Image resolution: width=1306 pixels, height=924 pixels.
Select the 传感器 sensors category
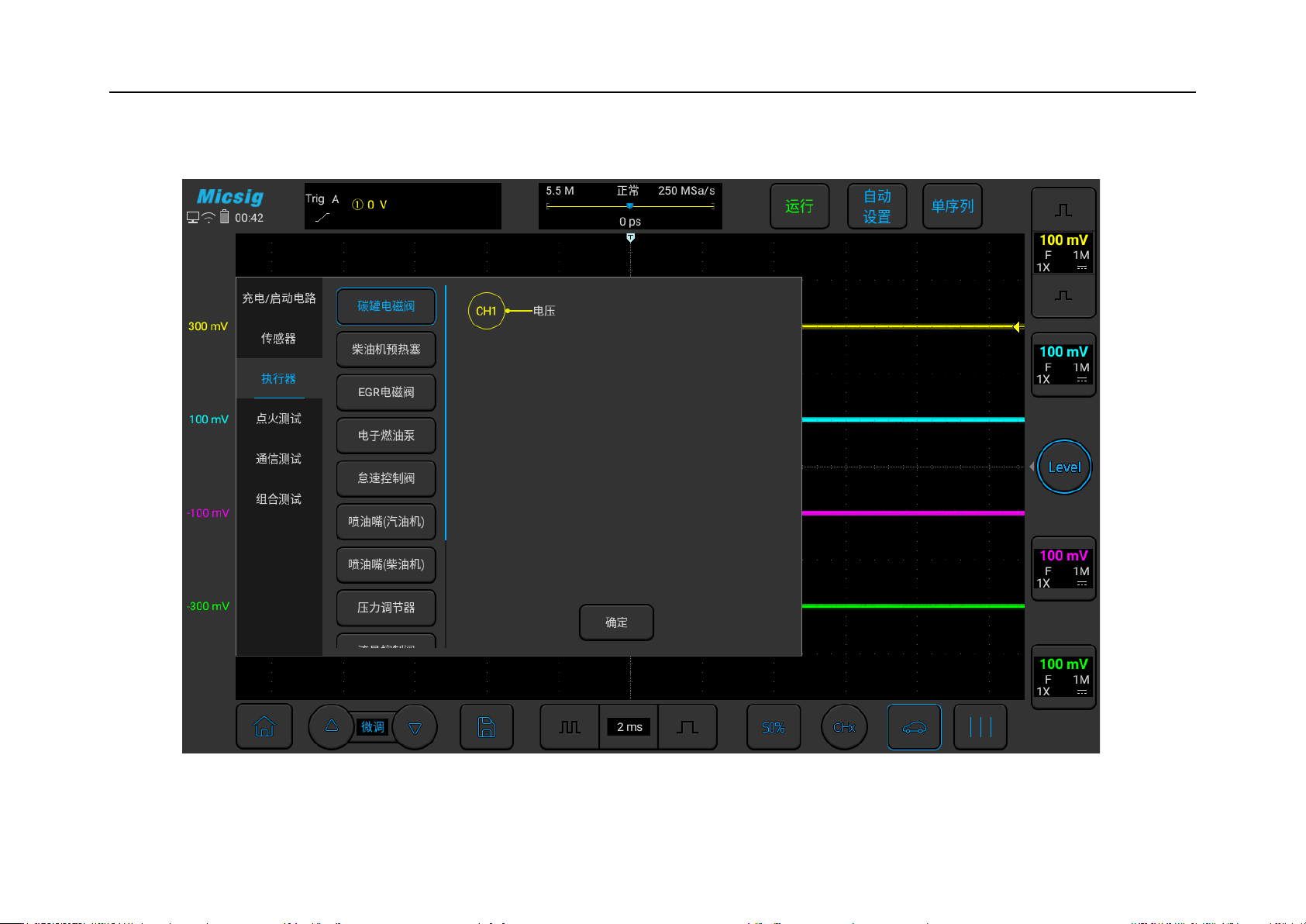pyautogui.click(x=279, y=339)
